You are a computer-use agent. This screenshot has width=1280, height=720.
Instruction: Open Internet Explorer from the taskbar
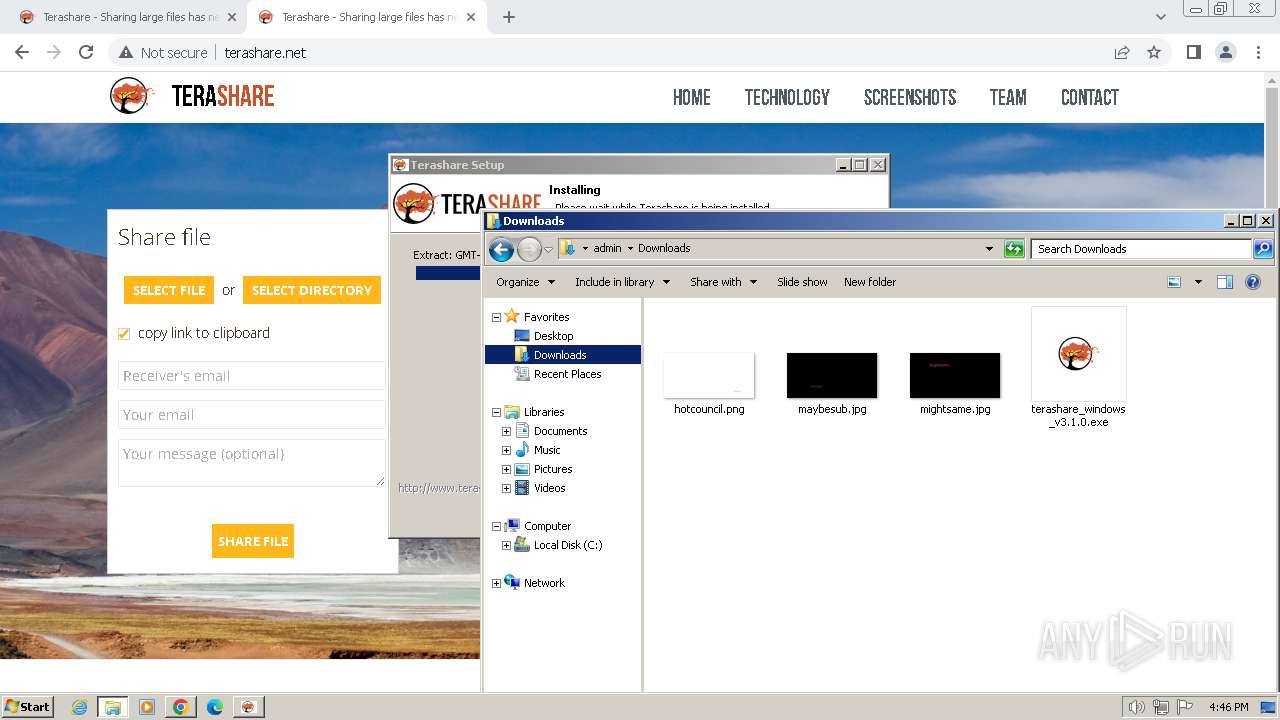tap(80, 707)
